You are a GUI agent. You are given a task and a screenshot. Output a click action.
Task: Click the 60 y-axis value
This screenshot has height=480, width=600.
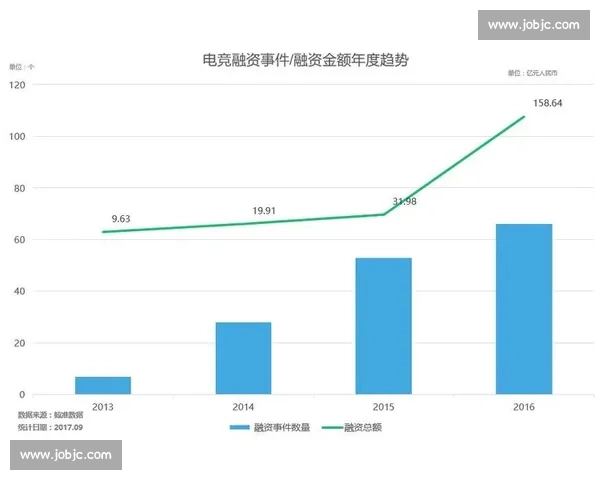click(20, 240)
